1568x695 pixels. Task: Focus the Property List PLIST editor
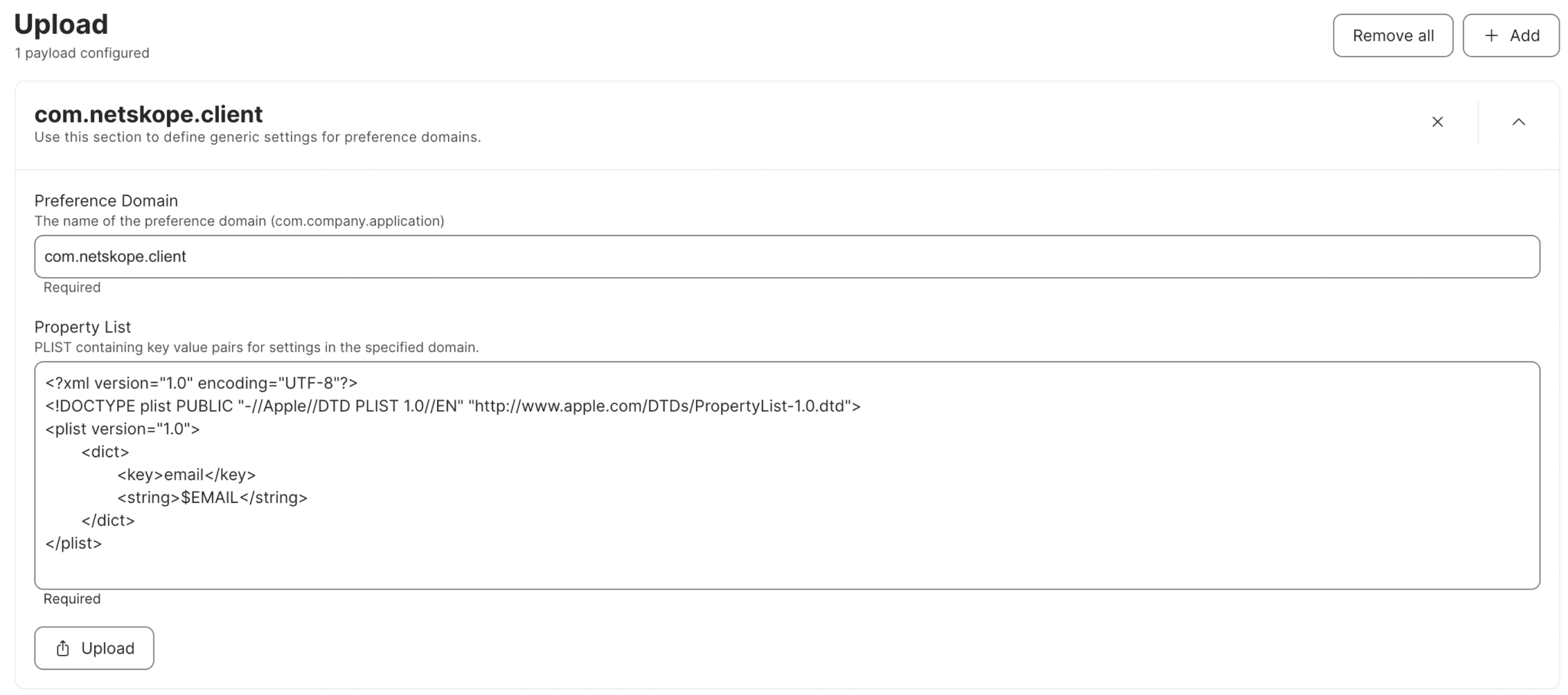tap(787, 475)
